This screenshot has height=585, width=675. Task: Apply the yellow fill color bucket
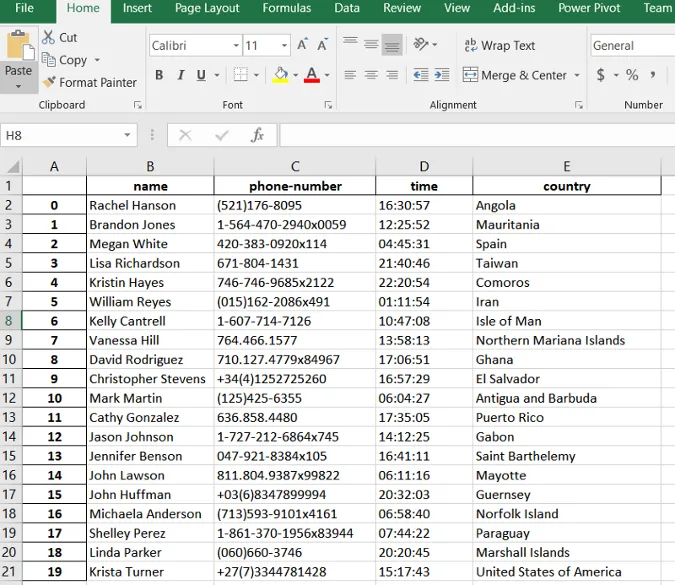[x=281, y=75]
